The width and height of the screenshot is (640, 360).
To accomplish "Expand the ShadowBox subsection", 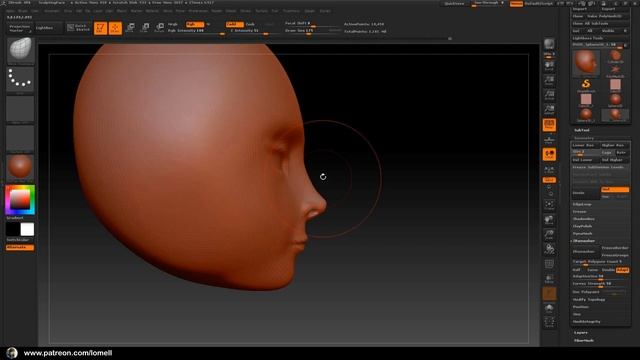I will click(584, 219).
